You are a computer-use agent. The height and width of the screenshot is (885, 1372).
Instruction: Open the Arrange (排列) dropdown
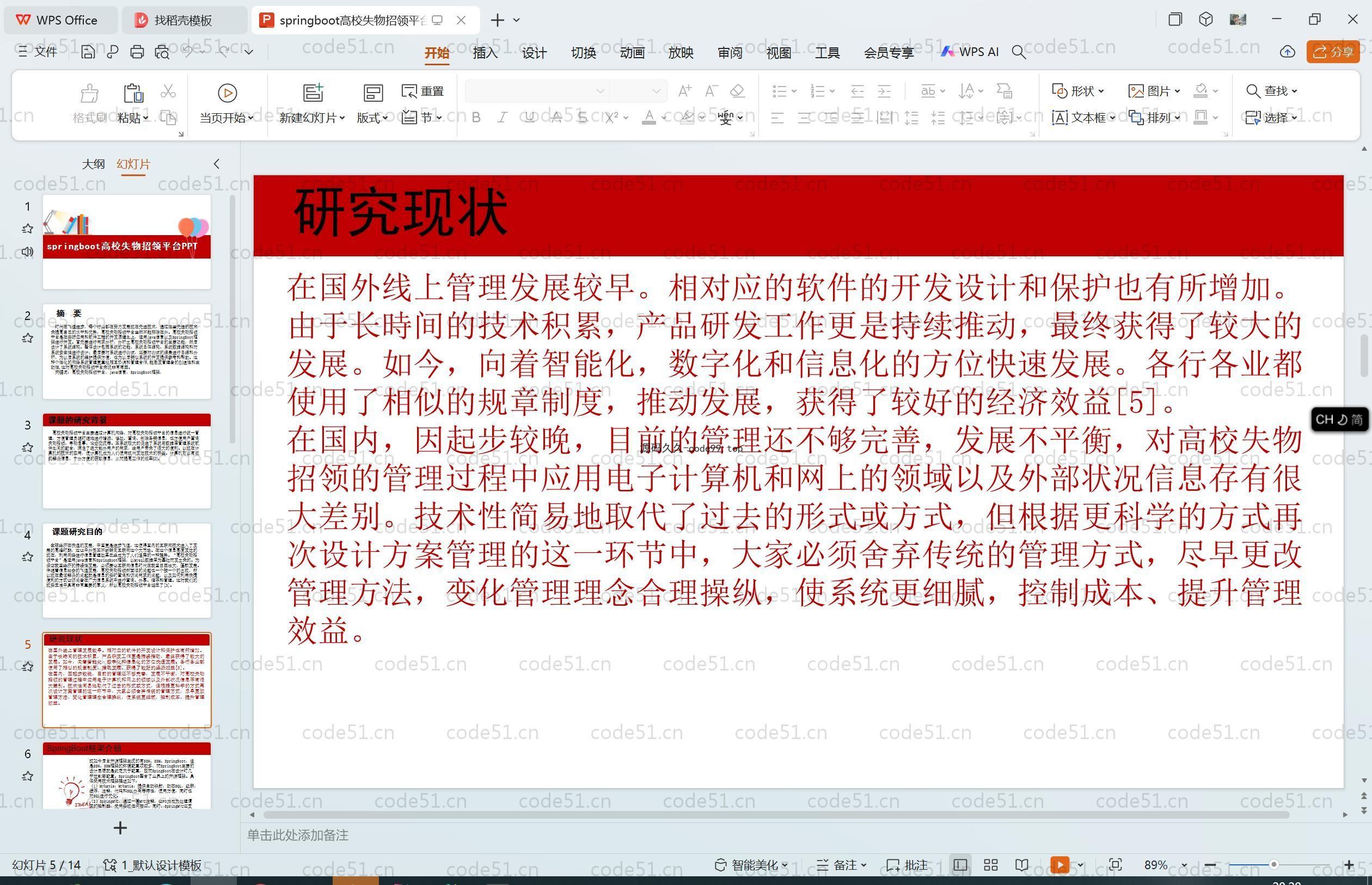click(x=1154, y=117)
